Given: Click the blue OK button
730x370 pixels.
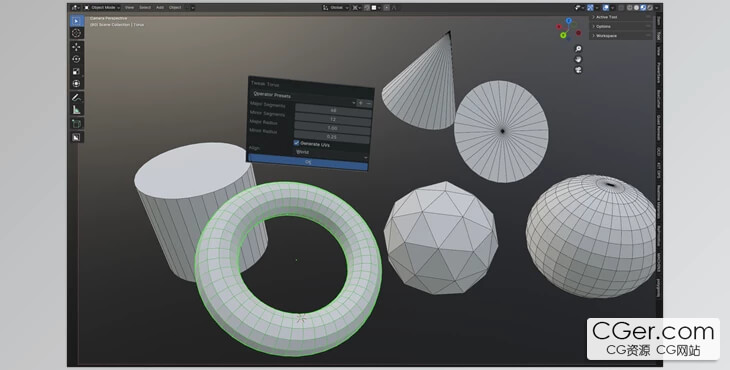Looking at the screenshot, I should click(x=308, y=161).
